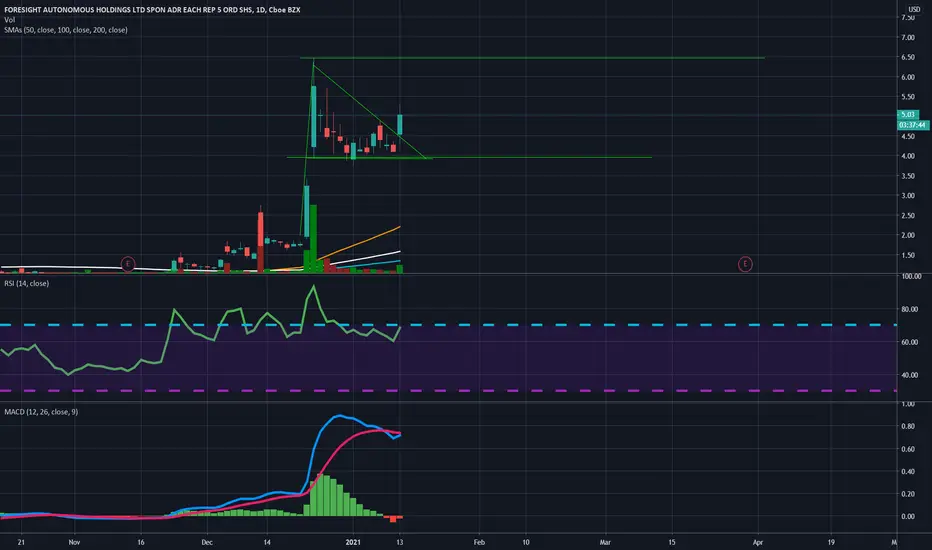Click the 7.00 price axis label
This screenshot has width=932, height=550.
(x=908, y=37)
